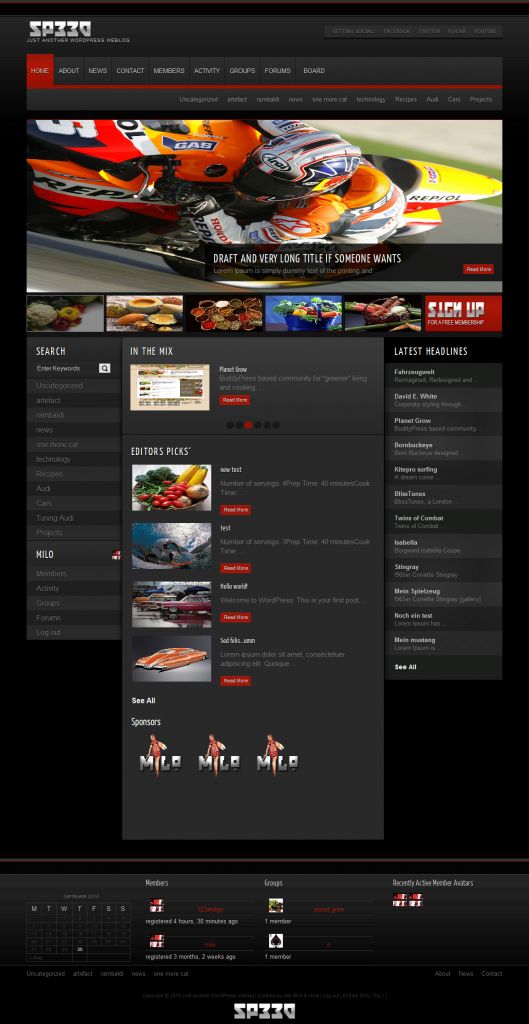Open the Facebook link in header
Viewport: 529px width, 1024px height.
pyautogui.click(x=396, y=31)
